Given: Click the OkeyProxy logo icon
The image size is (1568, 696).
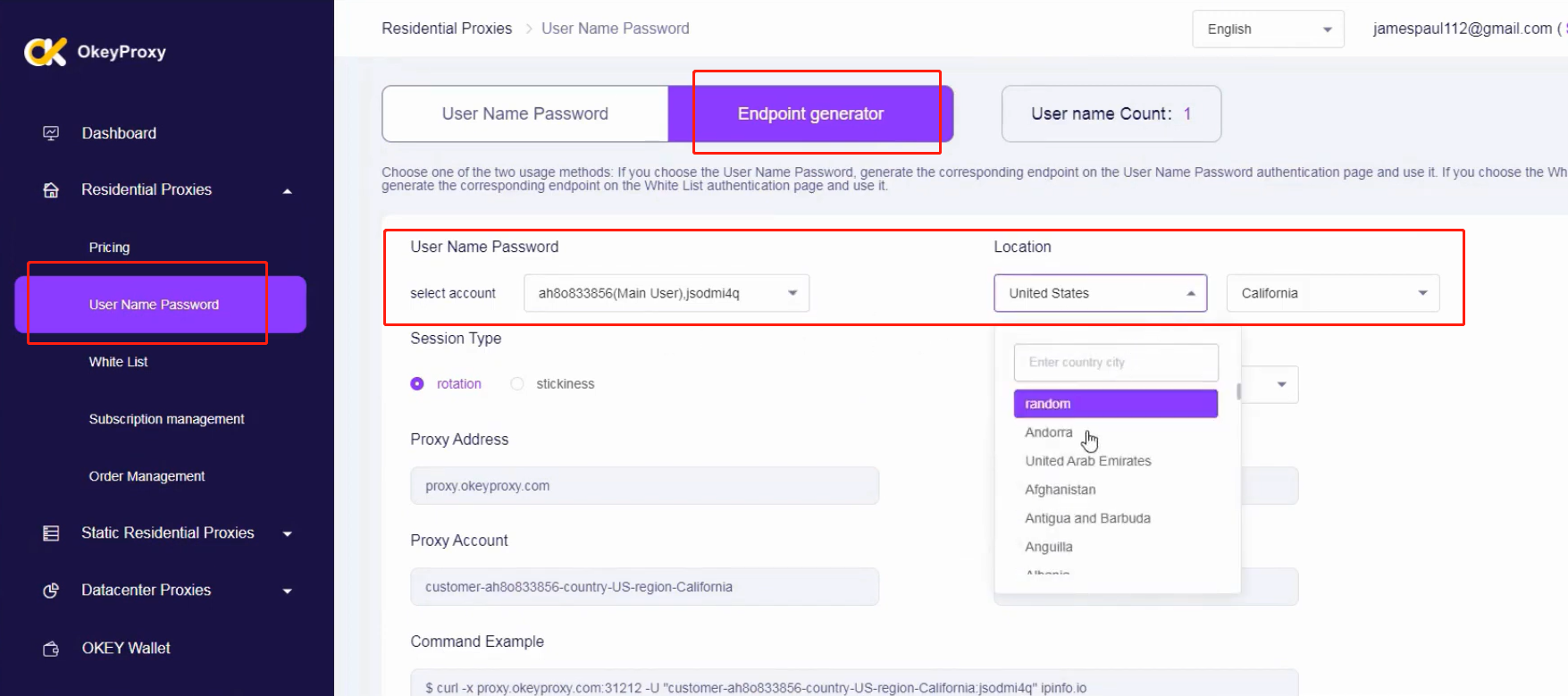Looking at the screenshot, I should pos(45,52).
